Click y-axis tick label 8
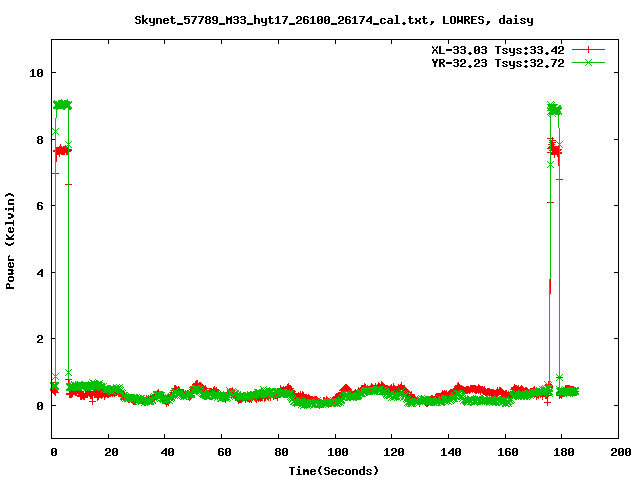640x480 pixels. (40, 140)
